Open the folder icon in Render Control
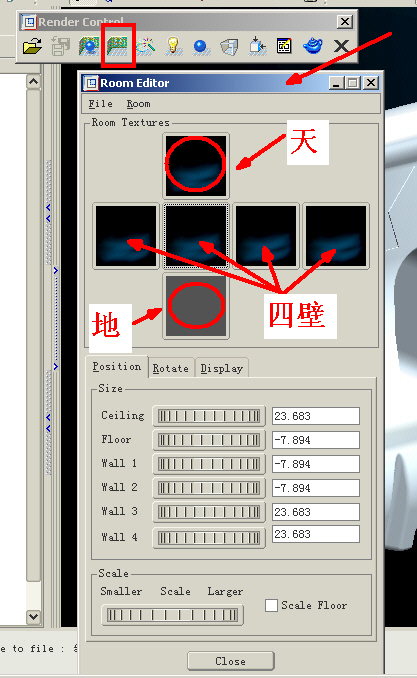417x678 pixels. click(32, 46)
